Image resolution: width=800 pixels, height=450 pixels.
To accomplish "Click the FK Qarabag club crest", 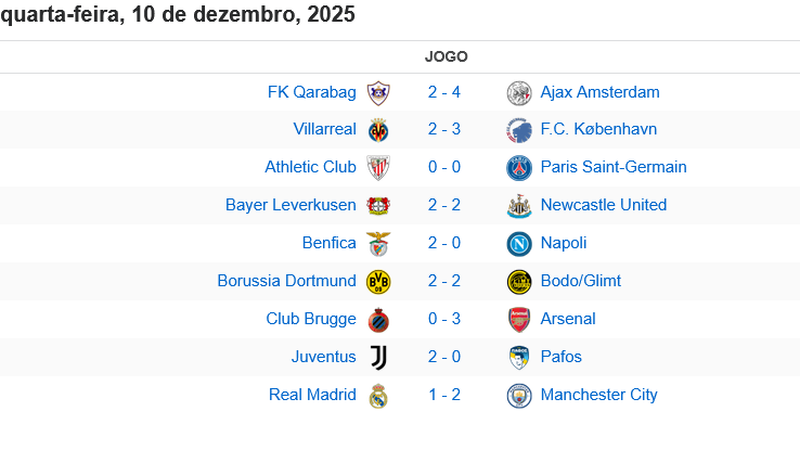I will coord(378,93).
